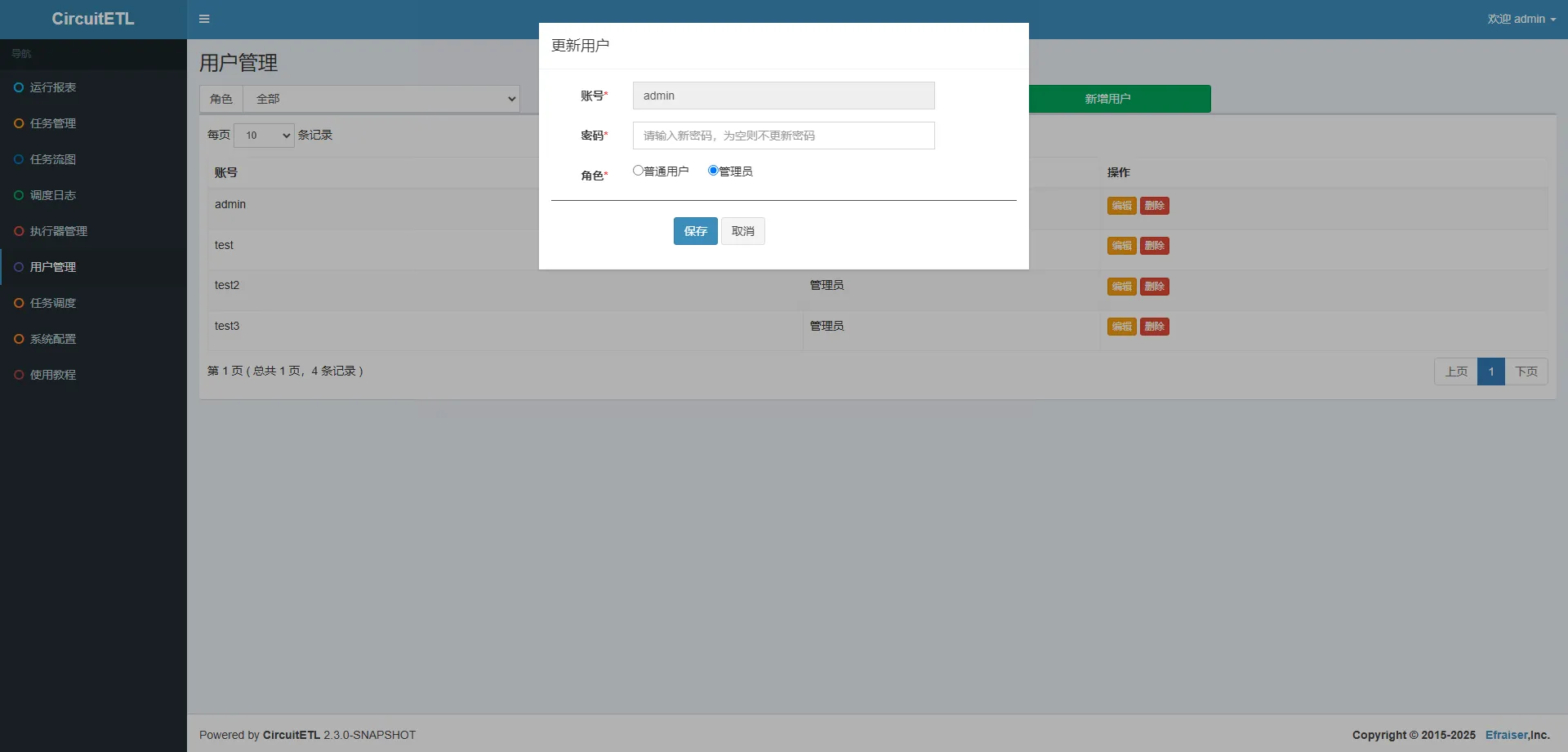Go to 用户管理 in the sidebar
This screenshot has width=1568, height=752.
[53, 267]
